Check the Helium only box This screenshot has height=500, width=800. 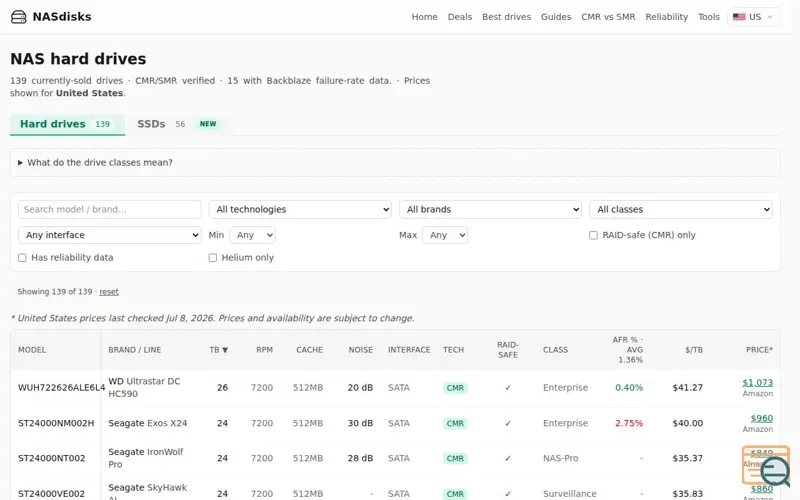213,258
